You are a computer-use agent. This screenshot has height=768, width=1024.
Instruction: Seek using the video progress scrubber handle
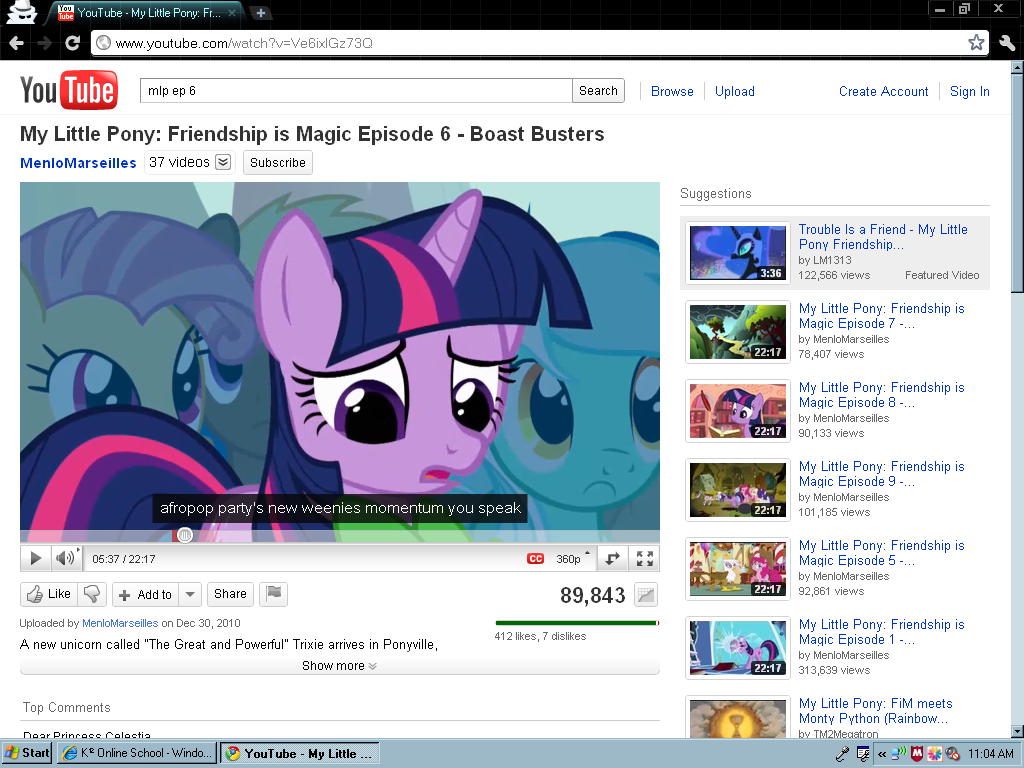click(185, 536)
